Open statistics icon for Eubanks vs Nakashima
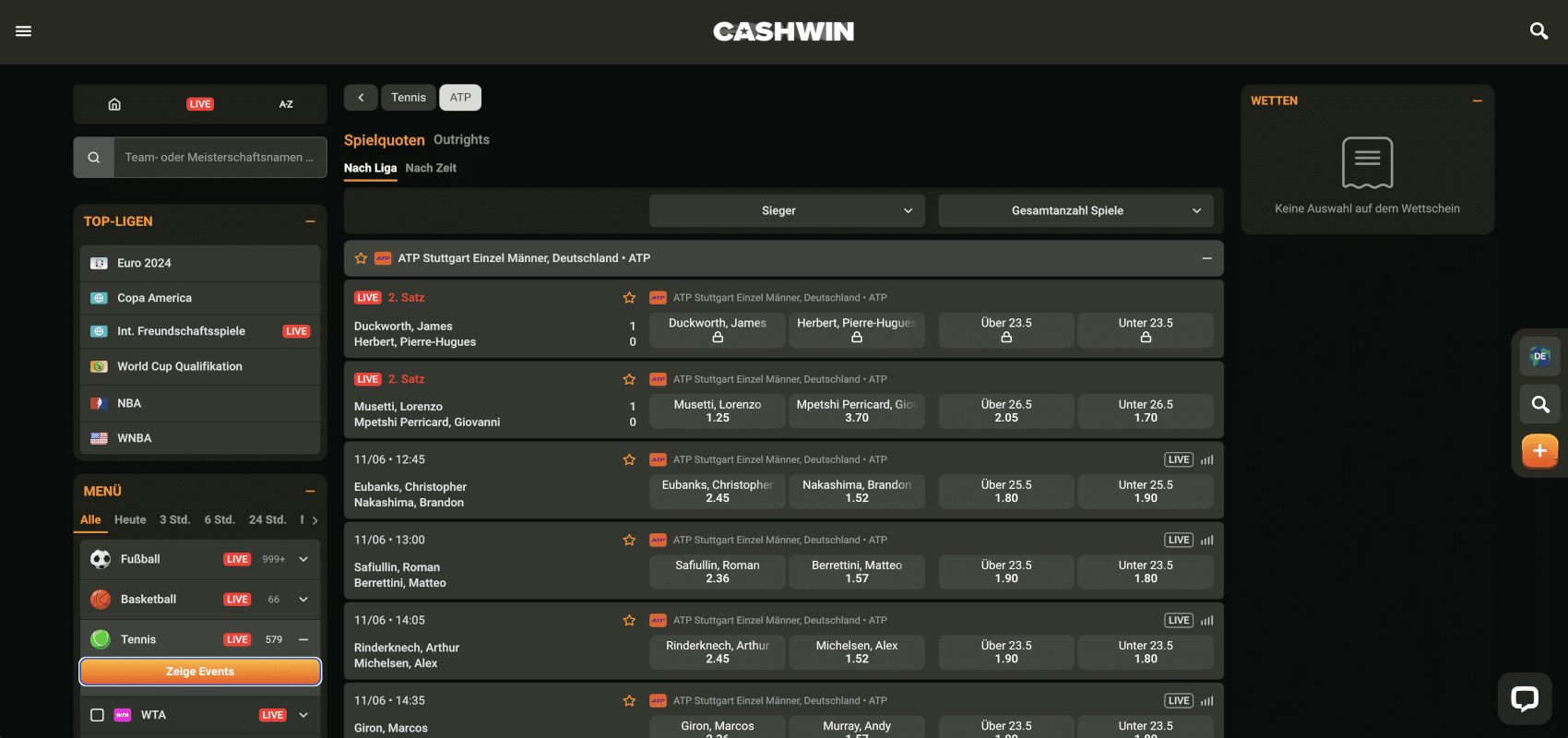This screenshot has height=738, width=1568. point(1206,459)
